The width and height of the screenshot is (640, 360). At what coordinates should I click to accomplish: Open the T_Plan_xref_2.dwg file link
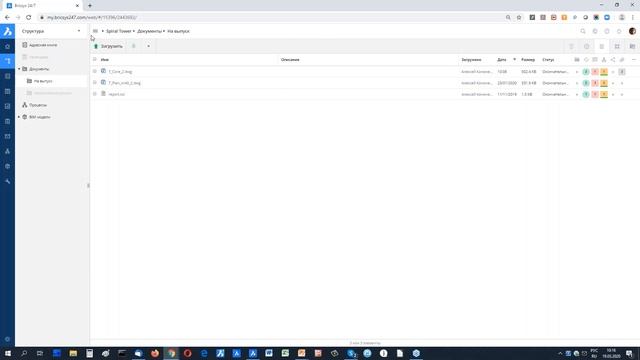coord(124,83)
